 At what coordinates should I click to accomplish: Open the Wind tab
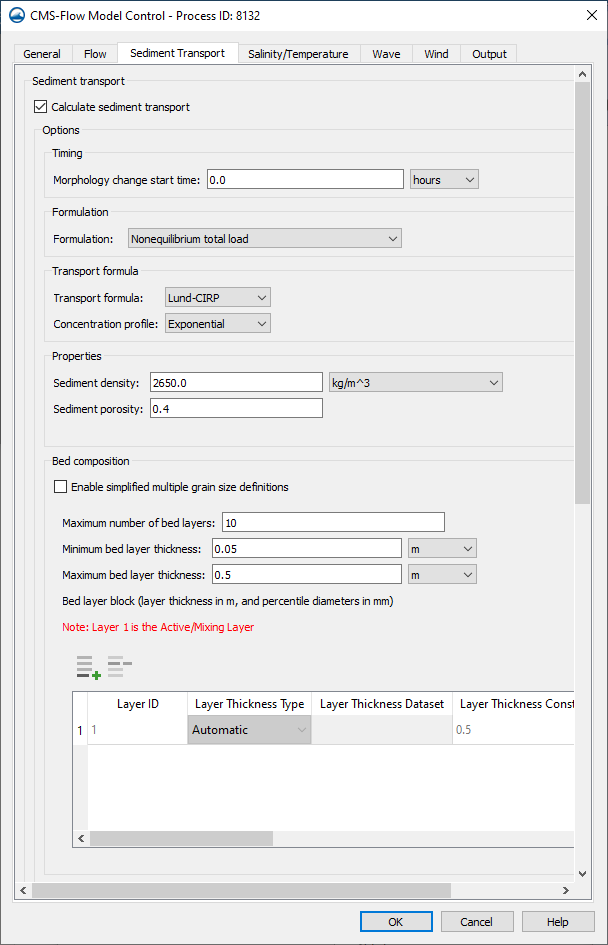(436, 54)
